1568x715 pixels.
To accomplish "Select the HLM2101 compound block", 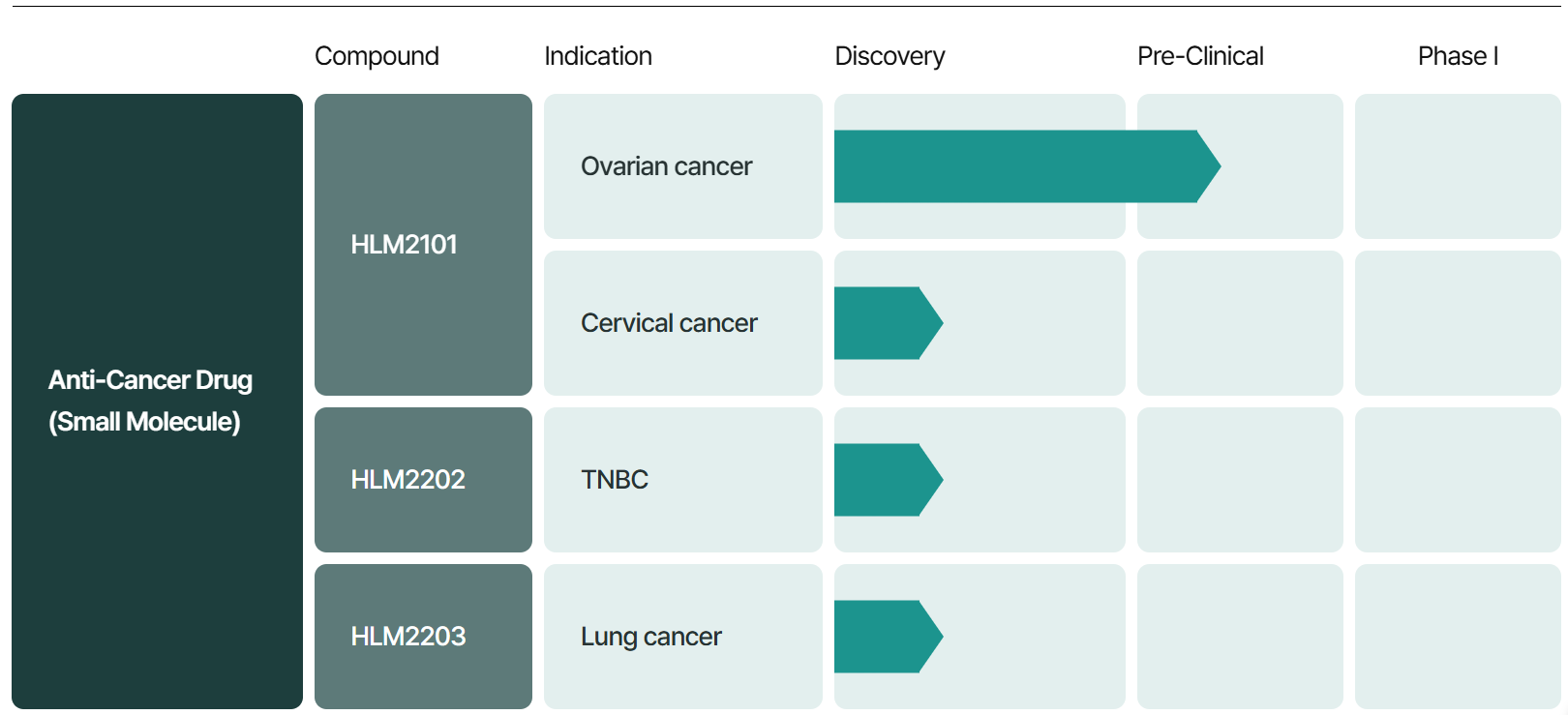I will tap(423, 245).
